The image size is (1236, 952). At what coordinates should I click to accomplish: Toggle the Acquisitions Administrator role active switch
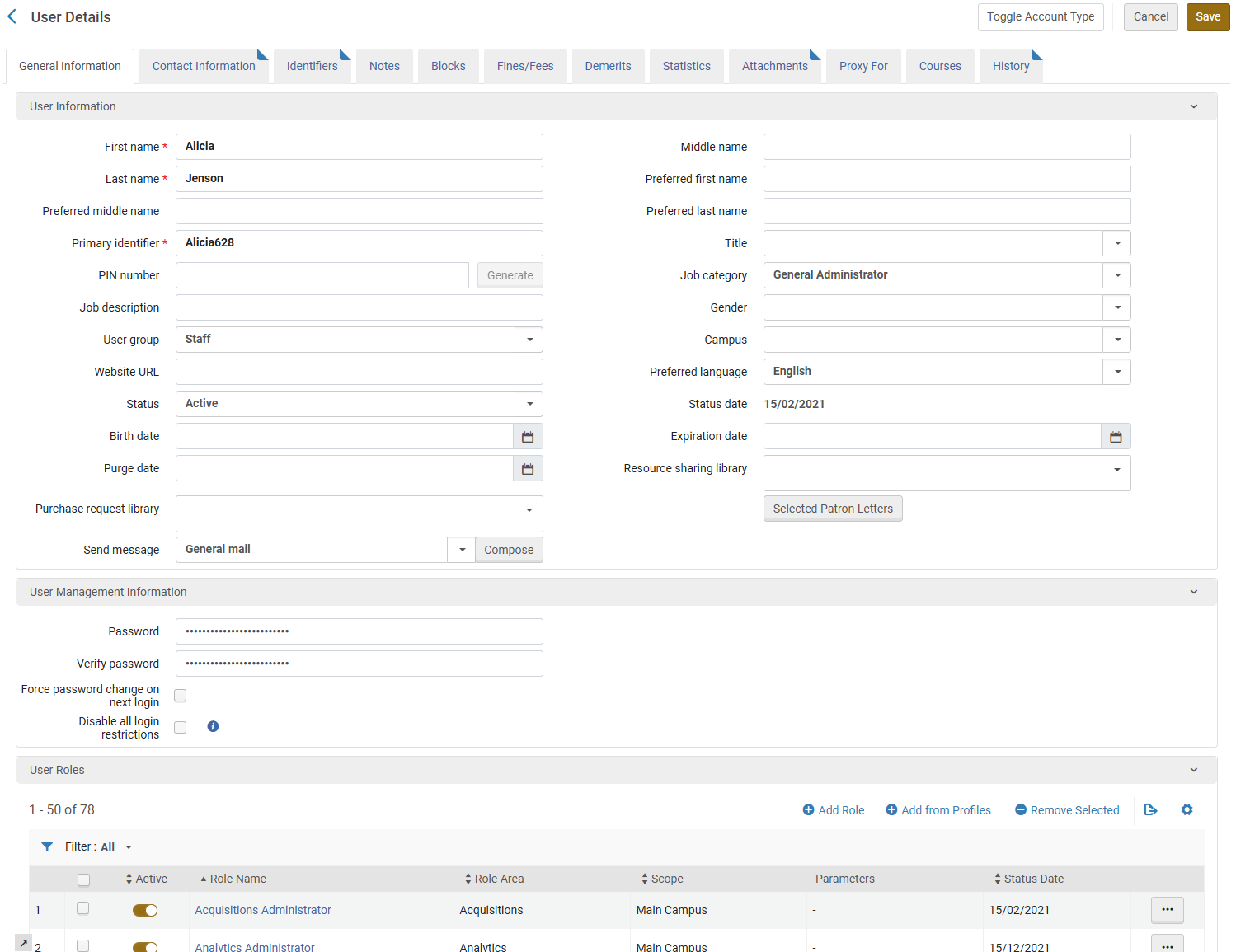point(145,910)
